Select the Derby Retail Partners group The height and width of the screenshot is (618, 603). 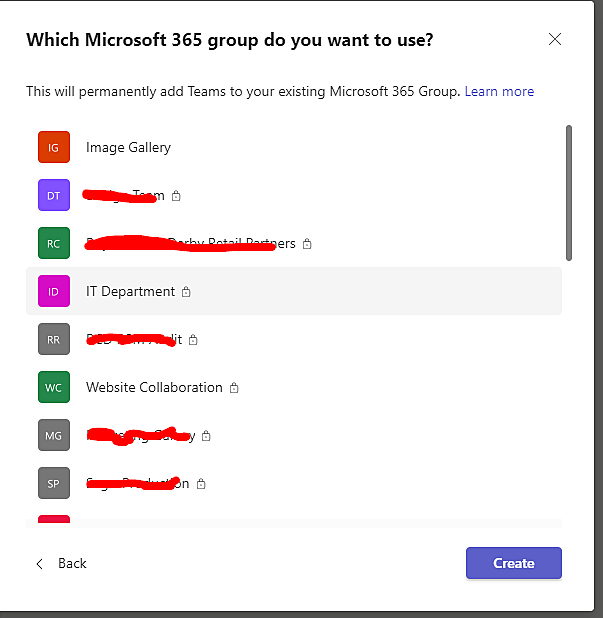(240, 243)
